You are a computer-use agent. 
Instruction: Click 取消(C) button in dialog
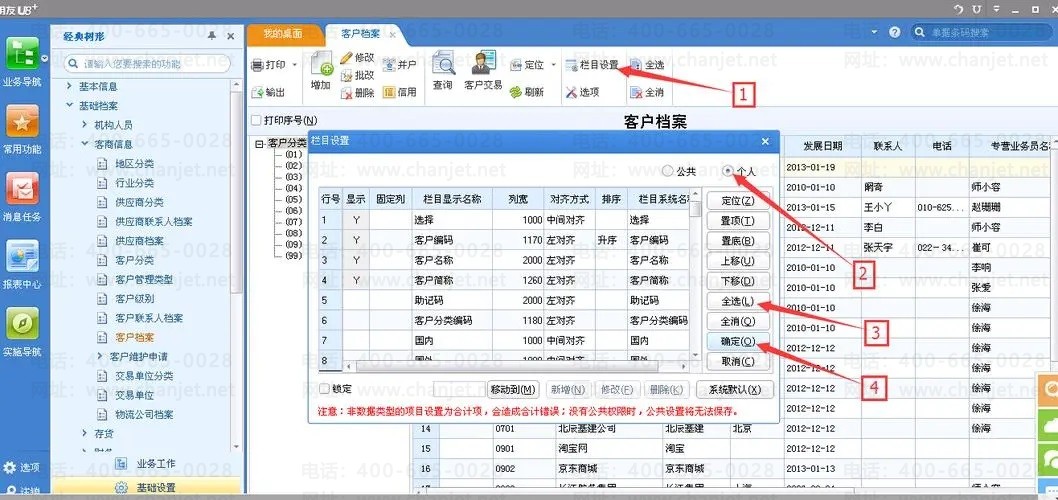pyautogui.click(x=737, y=362)
